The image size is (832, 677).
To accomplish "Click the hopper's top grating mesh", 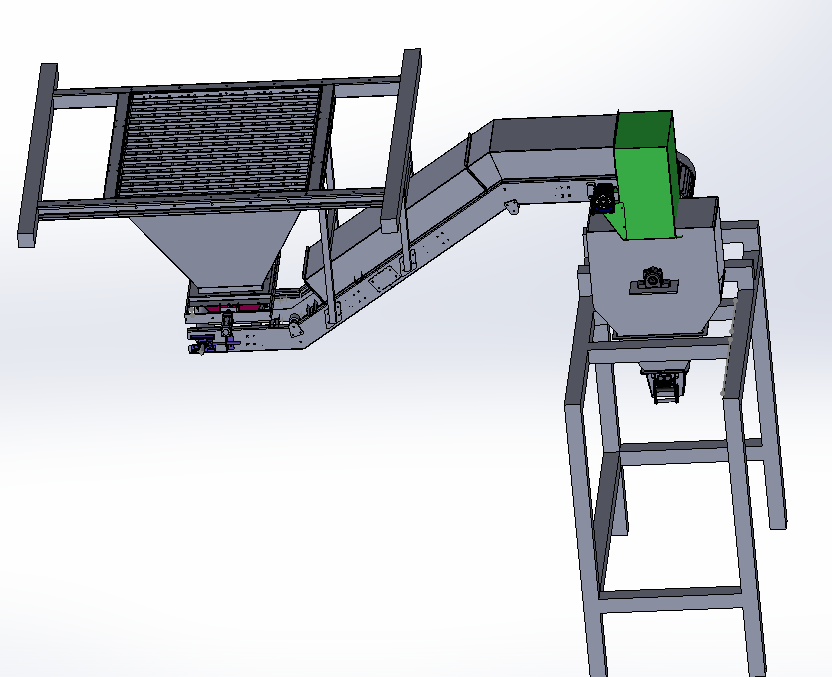I will pos(219,140).
